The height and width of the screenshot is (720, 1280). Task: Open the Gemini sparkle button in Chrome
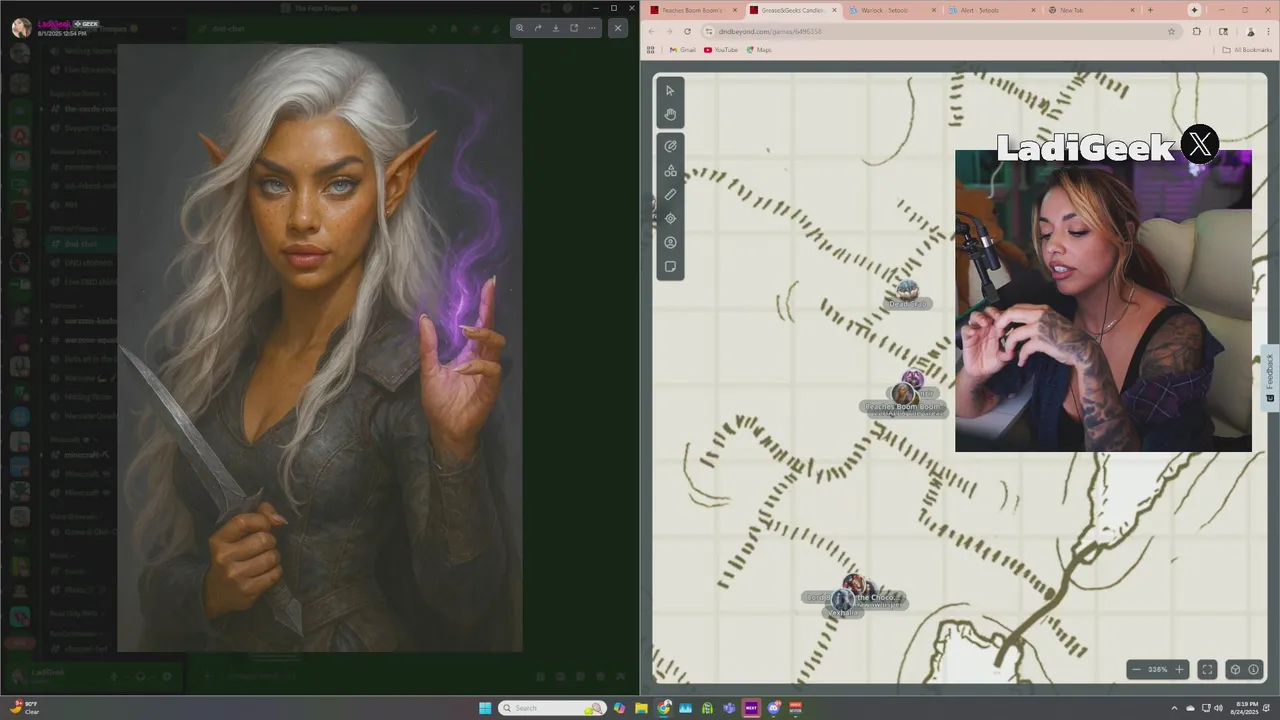1194,10
